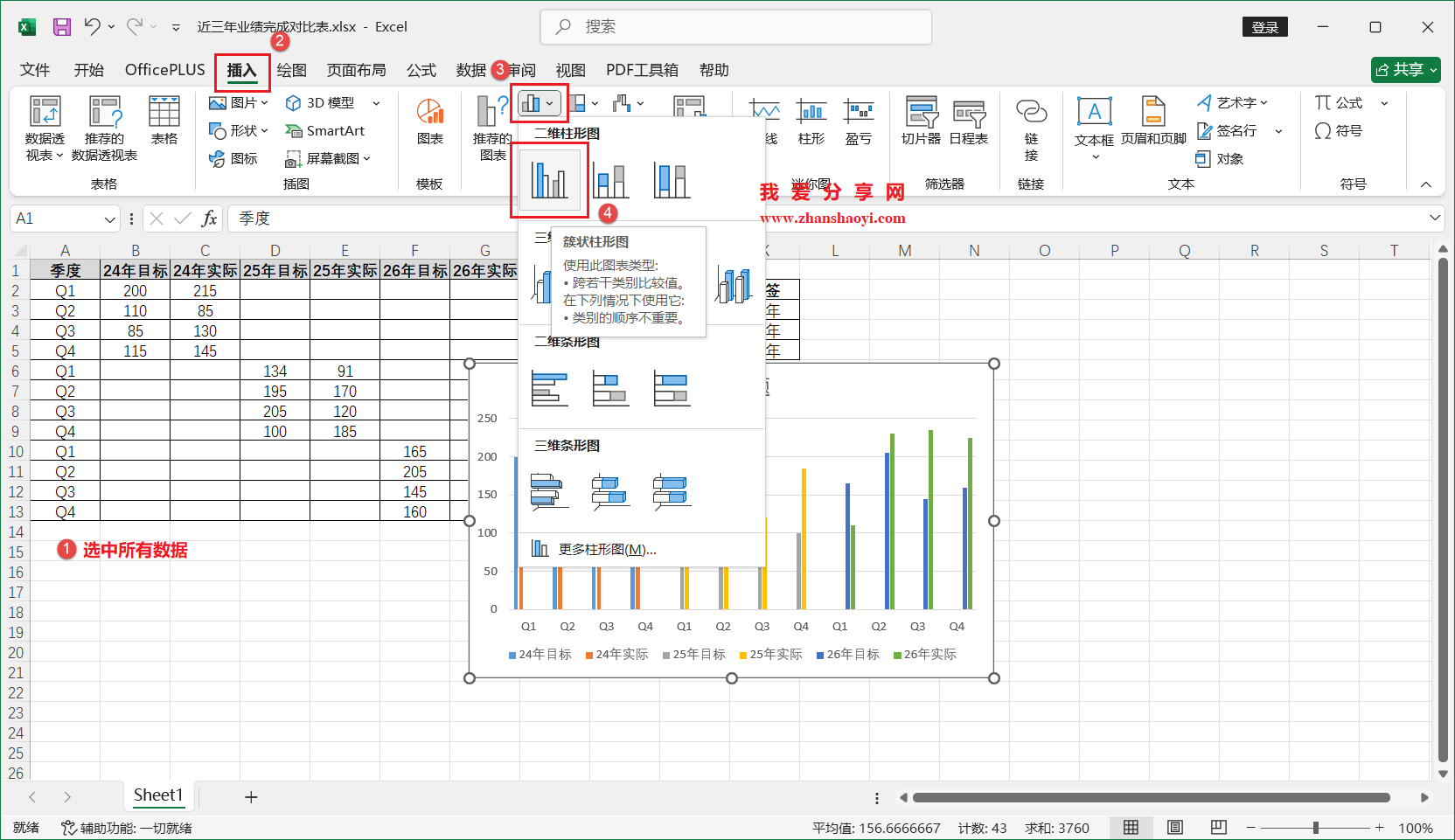Insert a 盈亏 win/loss sparkline
The width and height of the screenshot is (1455, 840).
coord(859,121)
